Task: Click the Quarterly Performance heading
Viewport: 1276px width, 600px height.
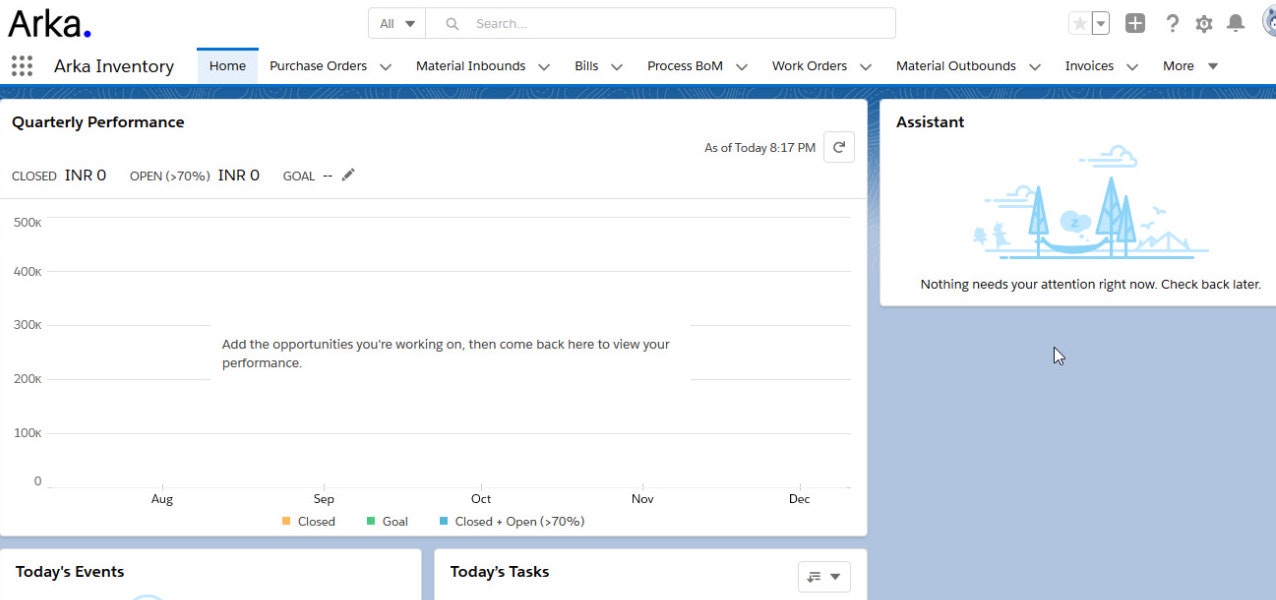Action: 98,122
